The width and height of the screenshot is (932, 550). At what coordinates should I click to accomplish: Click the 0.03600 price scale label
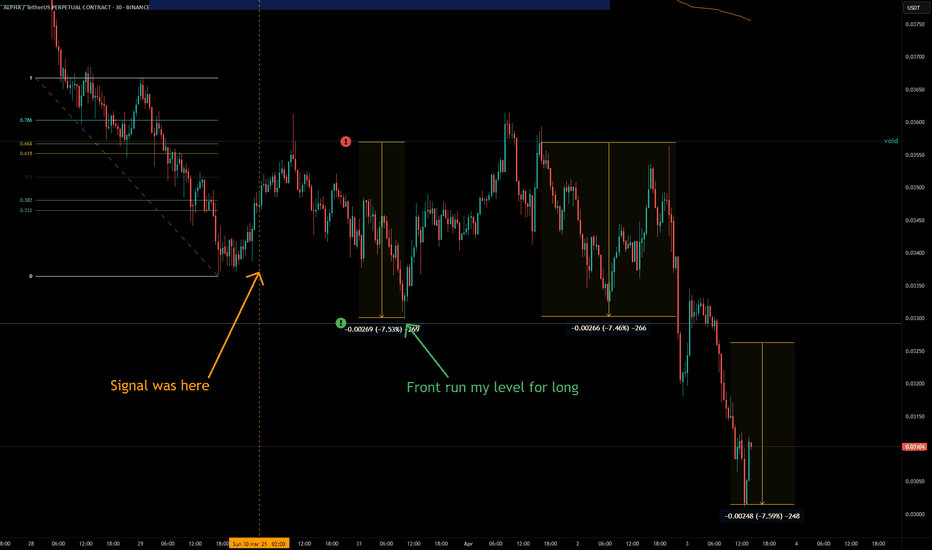(914, 122)
